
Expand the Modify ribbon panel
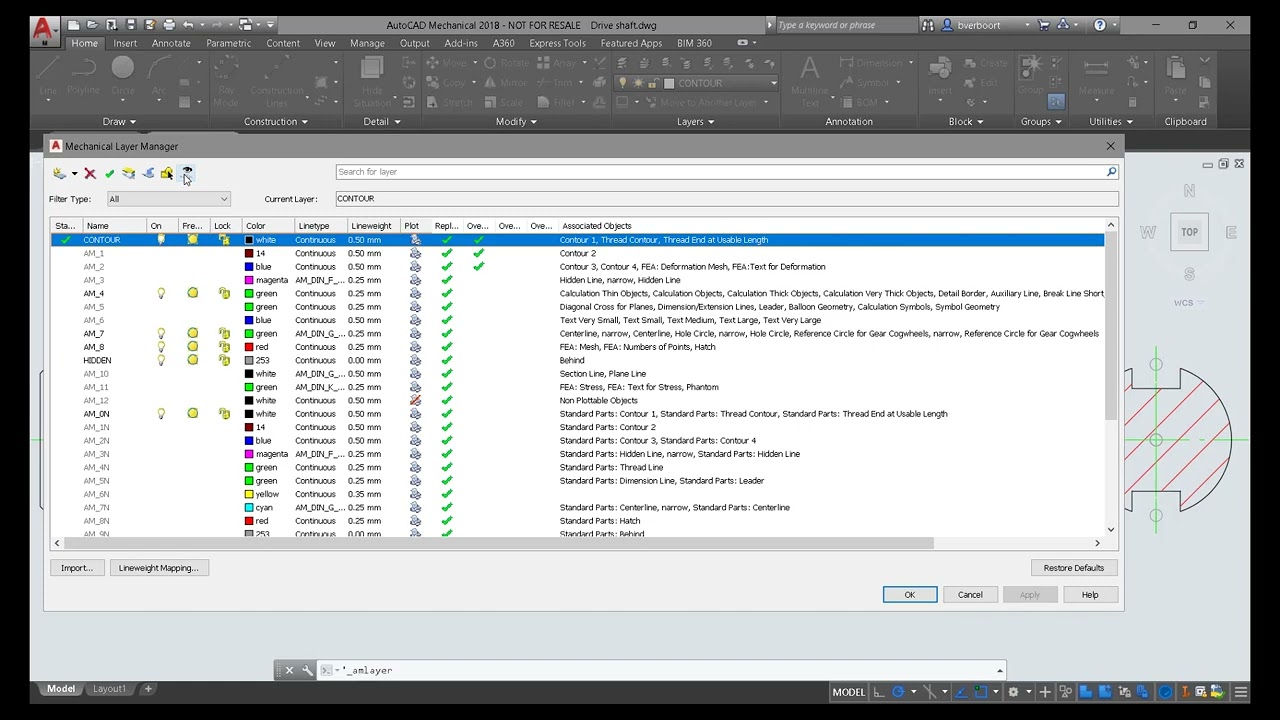click(516, 122)
